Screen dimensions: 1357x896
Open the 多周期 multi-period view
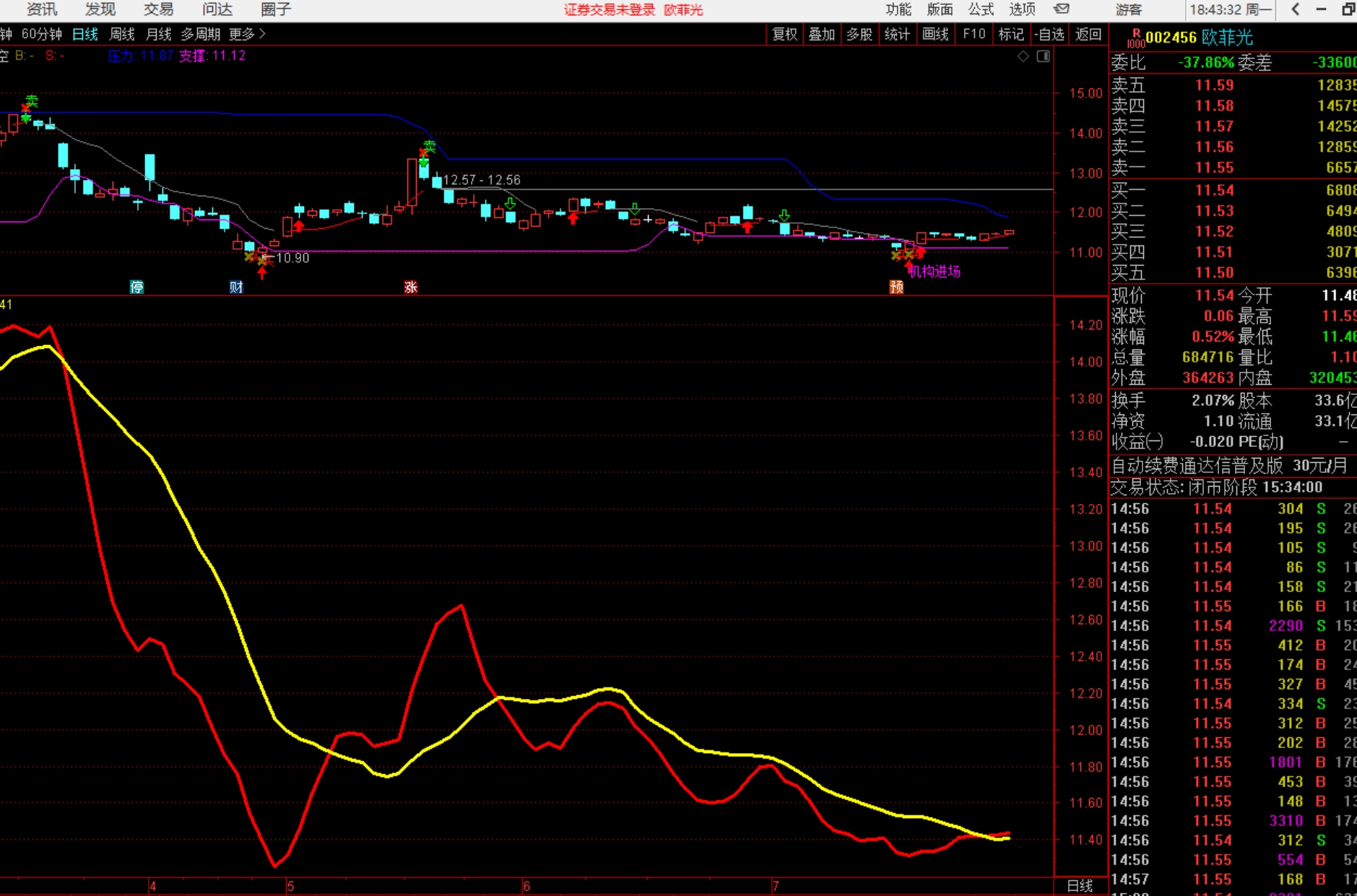pyautogui.click(x=201, y=34)
